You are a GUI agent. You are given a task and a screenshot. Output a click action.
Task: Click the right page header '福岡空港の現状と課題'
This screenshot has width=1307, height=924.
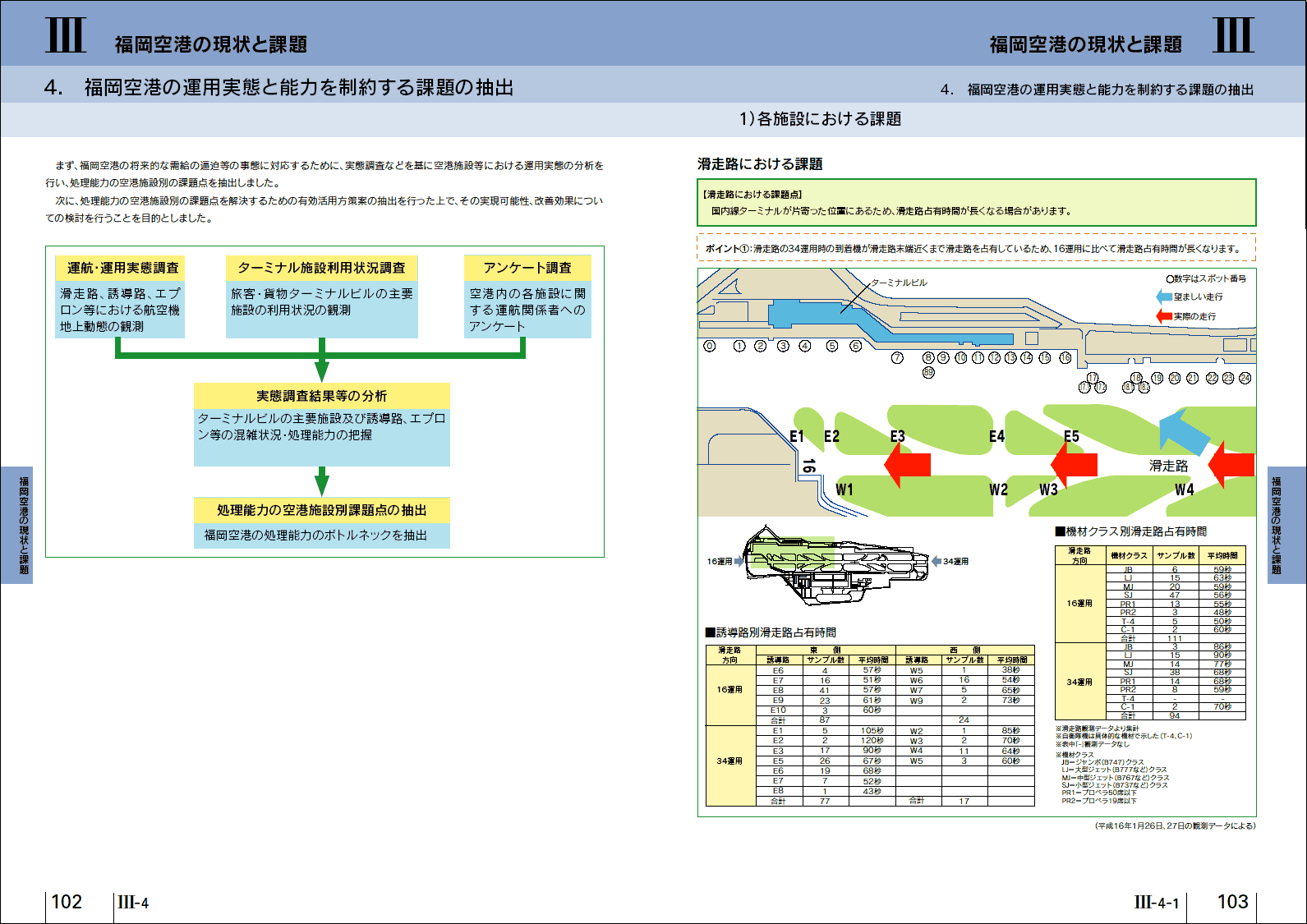tap(1085, 44)
